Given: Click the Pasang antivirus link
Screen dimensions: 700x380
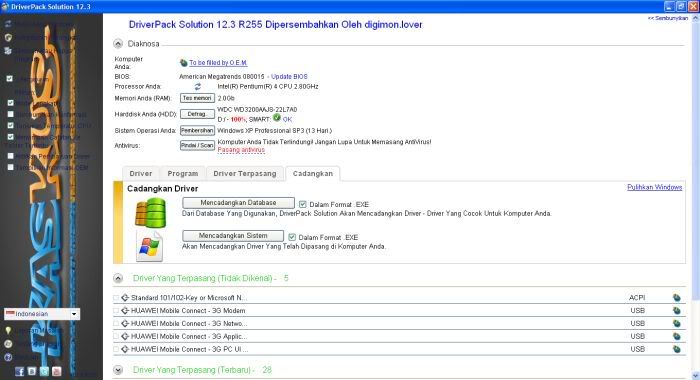Looking at the screenshot, I should tap(241, 150).
